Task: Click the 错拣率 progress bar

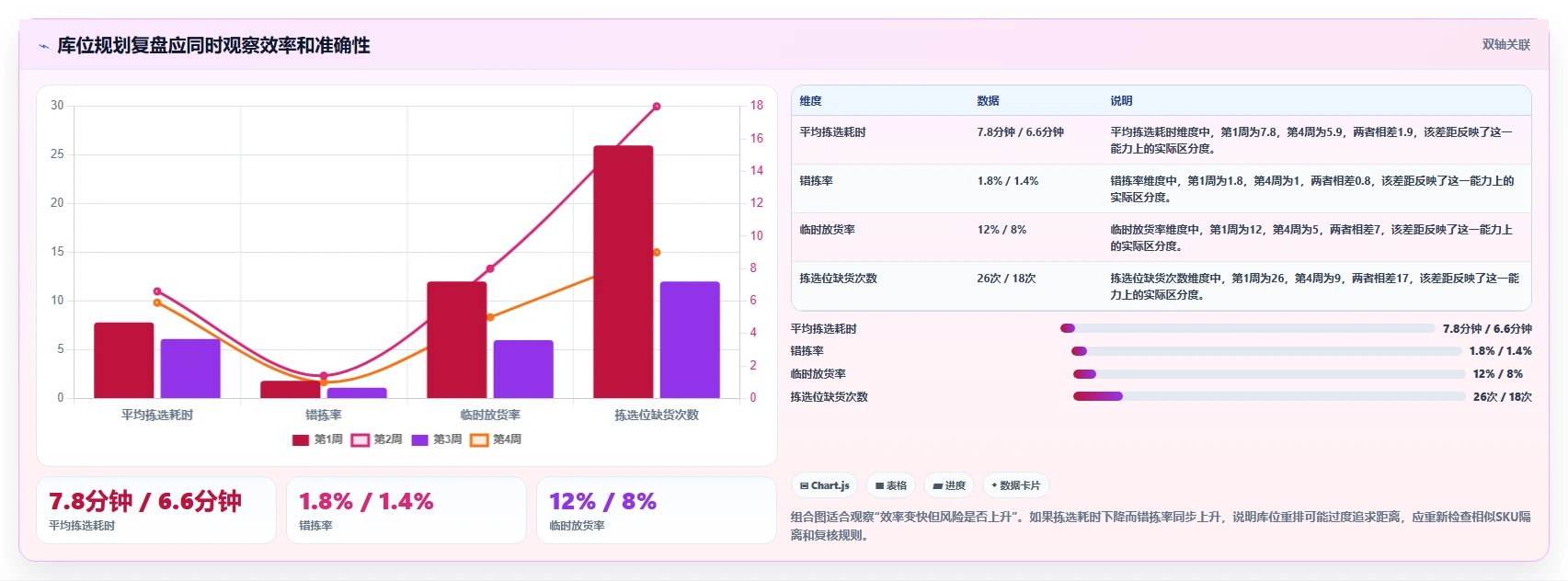Action: [1265, 351]
